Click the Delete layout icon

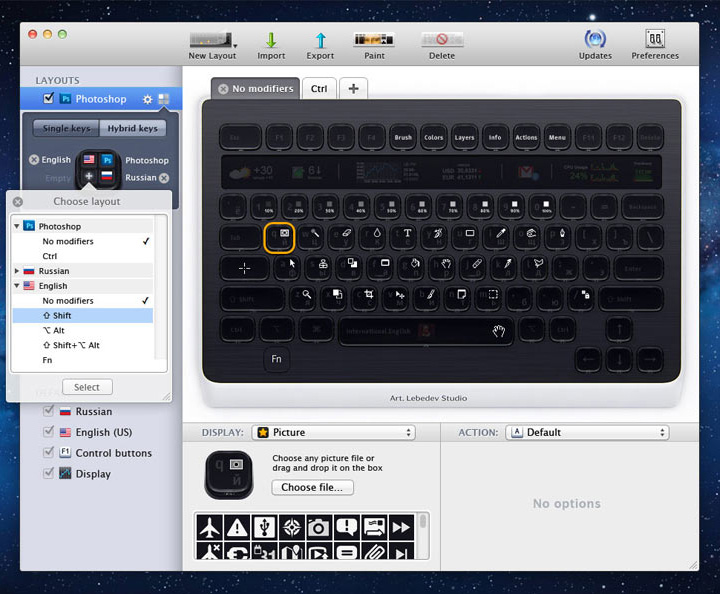[442, 40]
